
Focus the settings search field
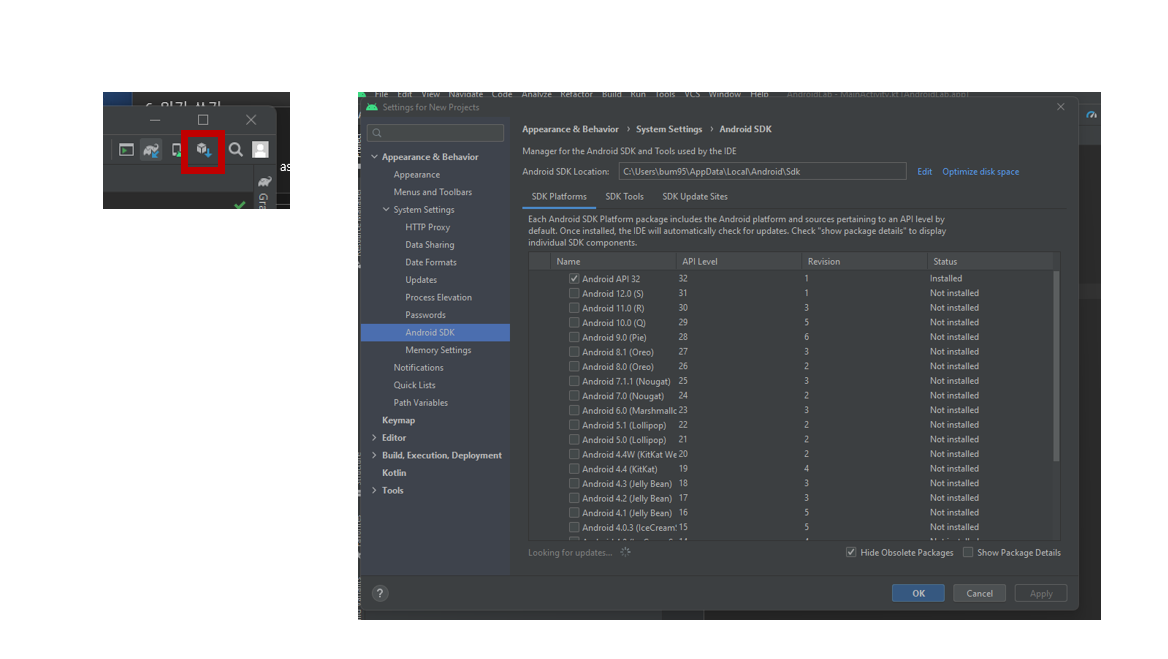[x=436, y=133]
